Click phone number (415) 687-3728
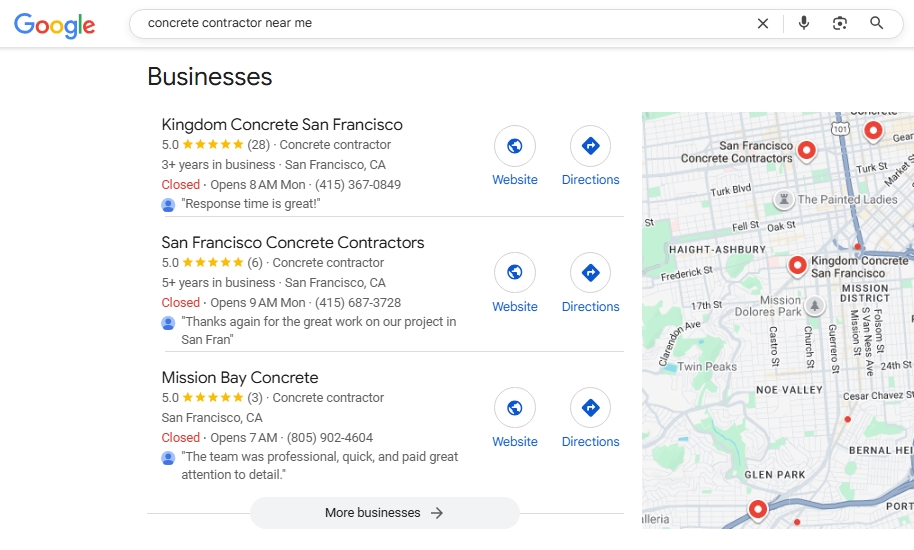The width and height of the screenshot is (914, 550). (358, 303)
